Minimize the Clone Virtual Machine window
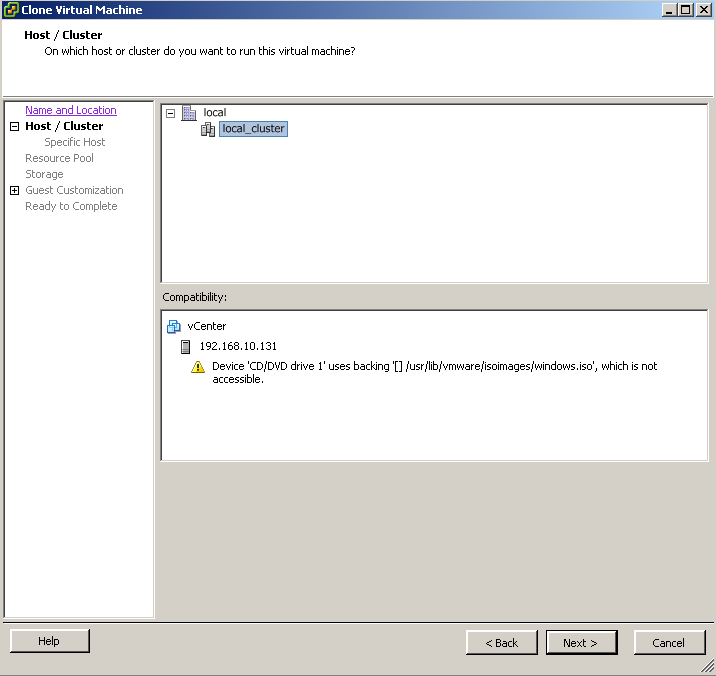This screenshot has width=716, height=676. coord(669,10)
